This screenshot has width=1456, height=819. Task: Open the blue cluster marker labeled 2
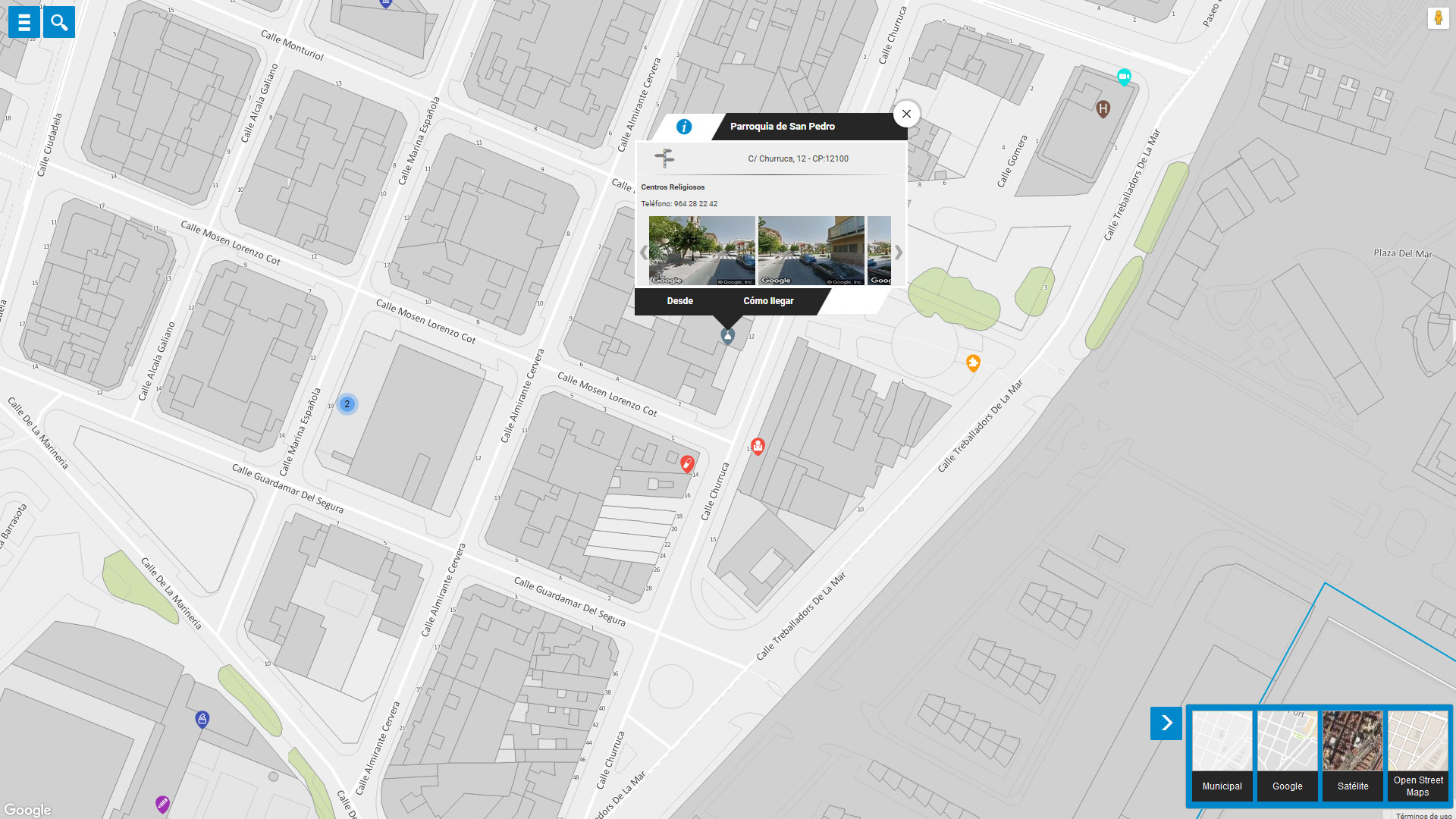[x=347, y=404]
